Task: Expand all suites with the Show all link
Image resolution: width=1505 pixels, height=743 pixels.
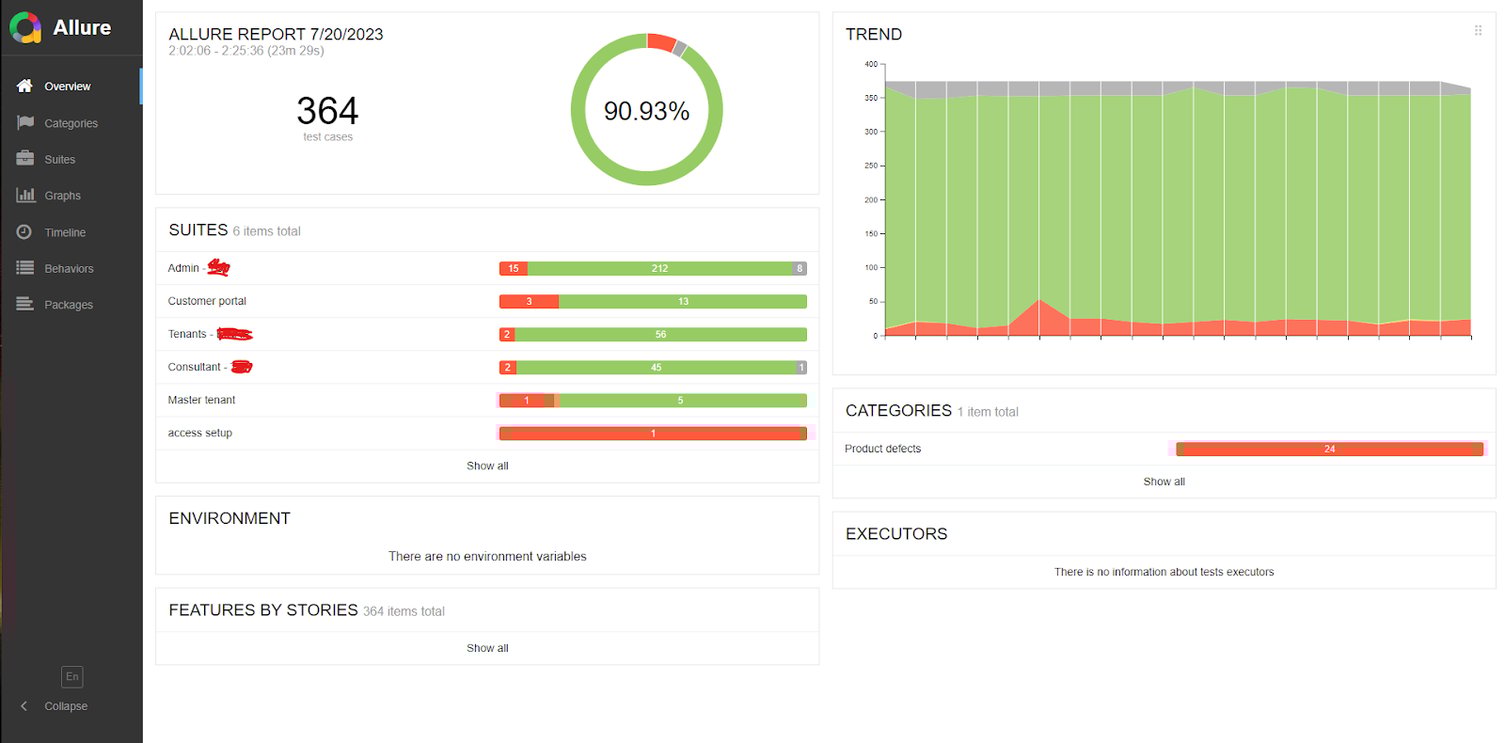Action: pos(487,465)
